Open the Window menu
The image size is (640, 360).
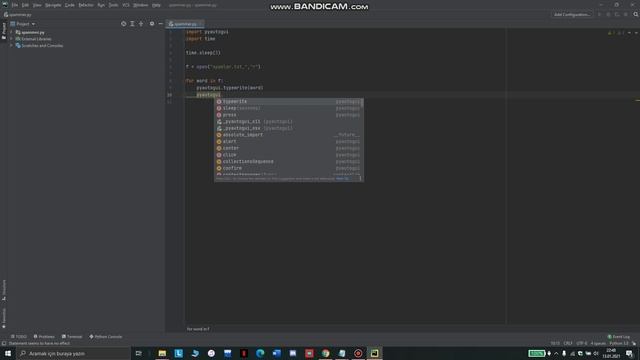coord(141,5)
